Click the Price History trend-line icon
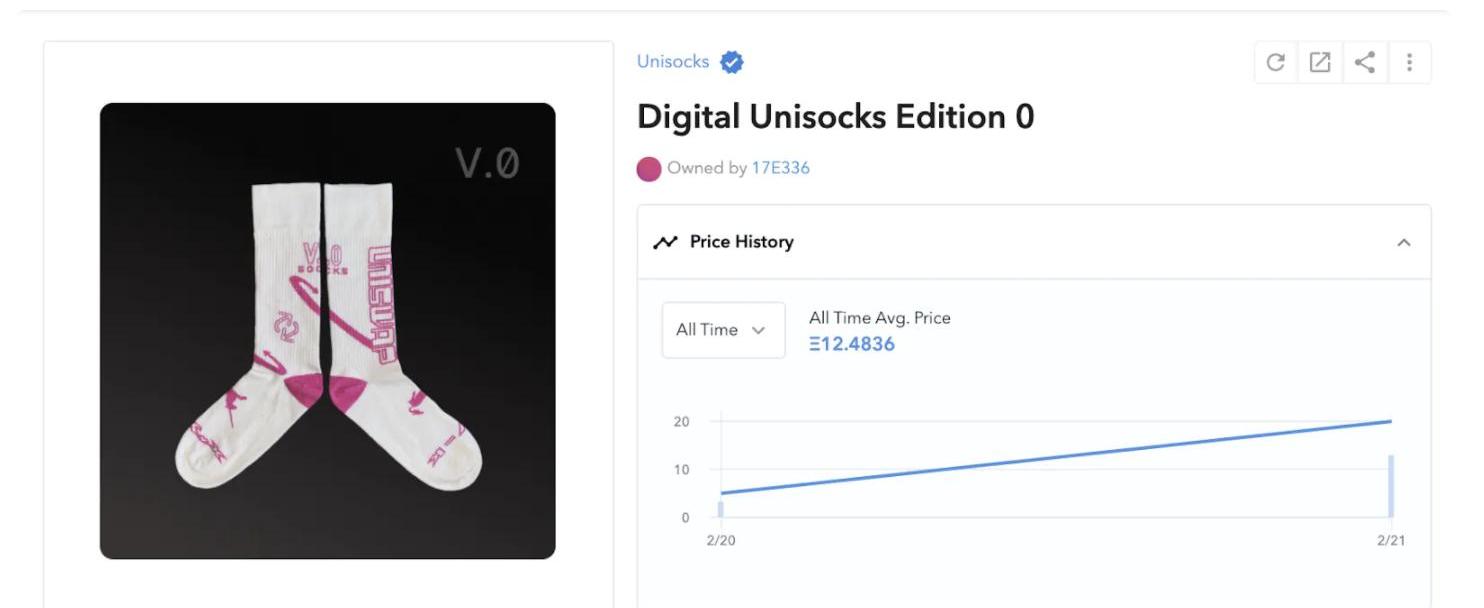The width and height of the screenshot is (1484, 608). click(x=665, y=242)
